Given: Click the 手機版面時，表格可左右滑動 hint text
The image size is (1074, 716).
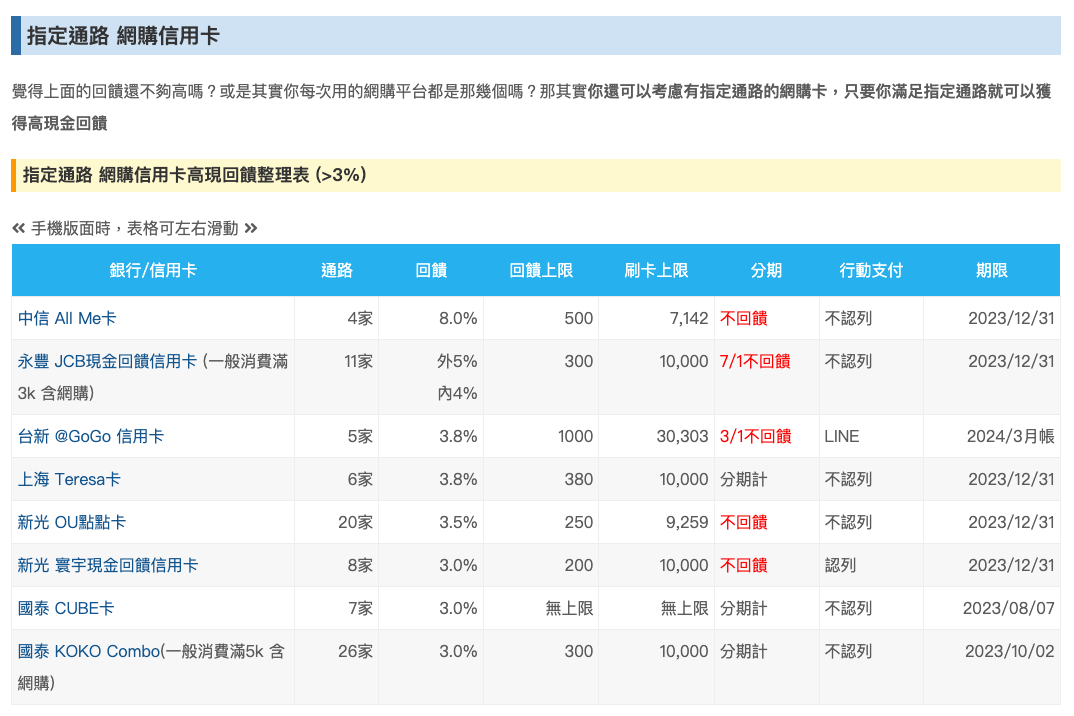Looking at the screenshot, I should point(135,229).
